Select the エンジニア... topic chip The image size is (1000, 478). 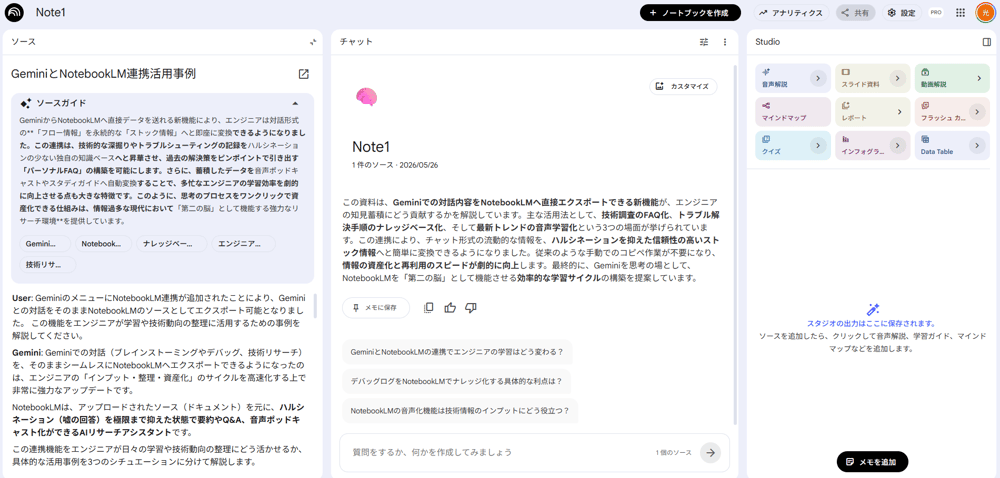coord(243,243)
